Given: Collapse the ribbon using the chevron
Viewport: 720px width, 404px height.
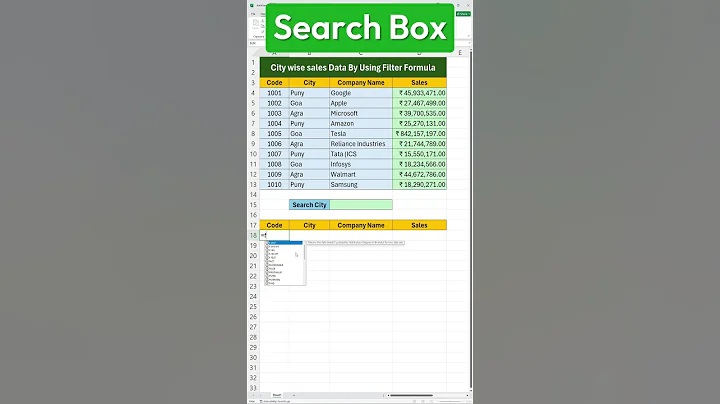Looking at the screenshot, I should tap(468, 36).
